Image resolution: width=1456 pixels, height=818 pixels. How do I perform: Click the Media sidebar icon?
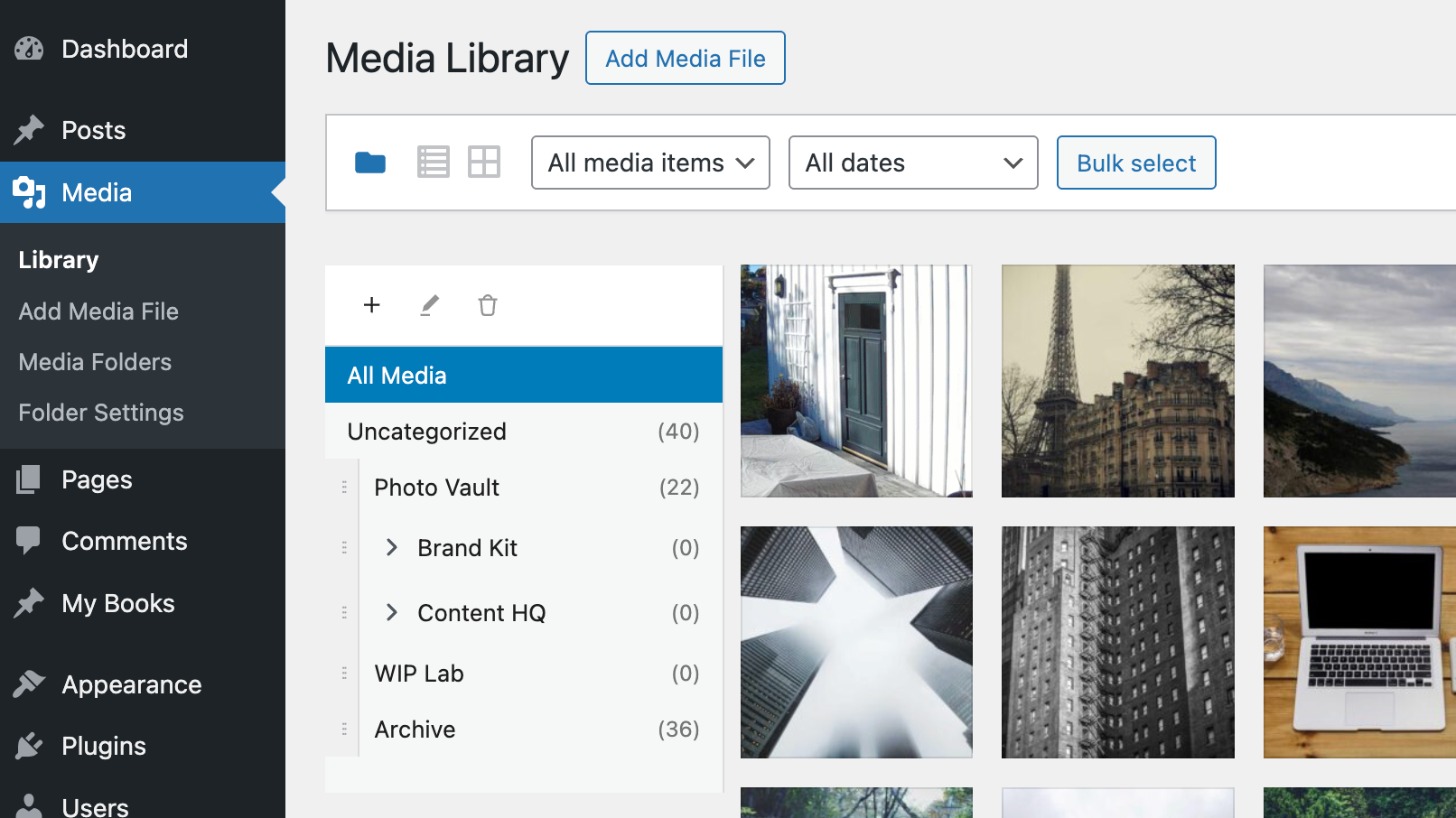[29, 192]
